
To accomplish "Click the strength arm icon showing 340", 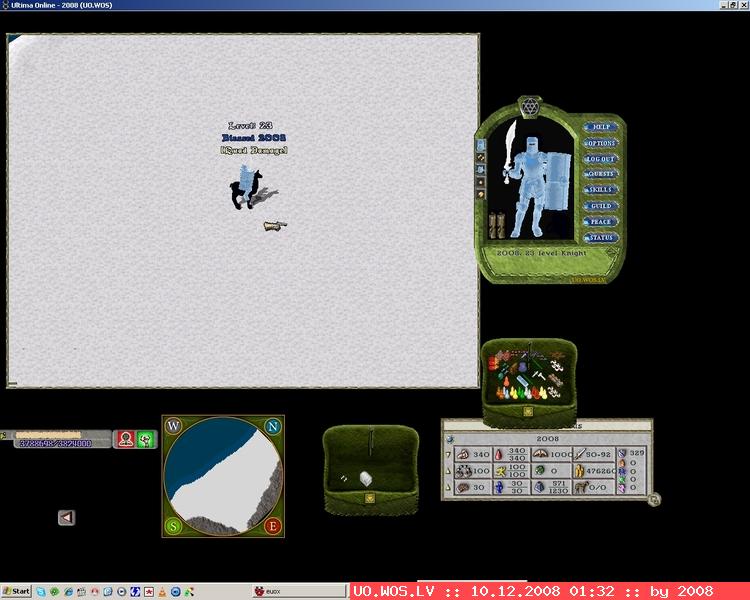I will 463,455.
